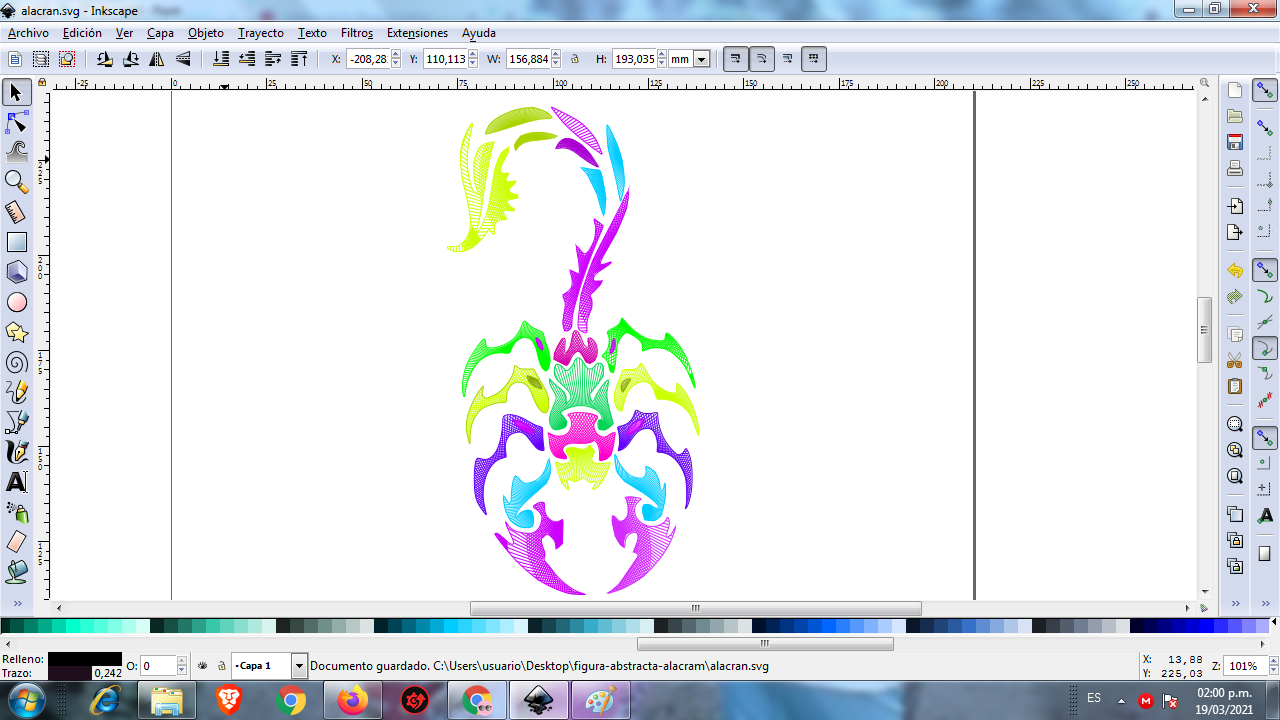Toggle enable snapping button
Image resolution: width=1280 pixels, height=720 pixels.
click(x=1265, y=91)
